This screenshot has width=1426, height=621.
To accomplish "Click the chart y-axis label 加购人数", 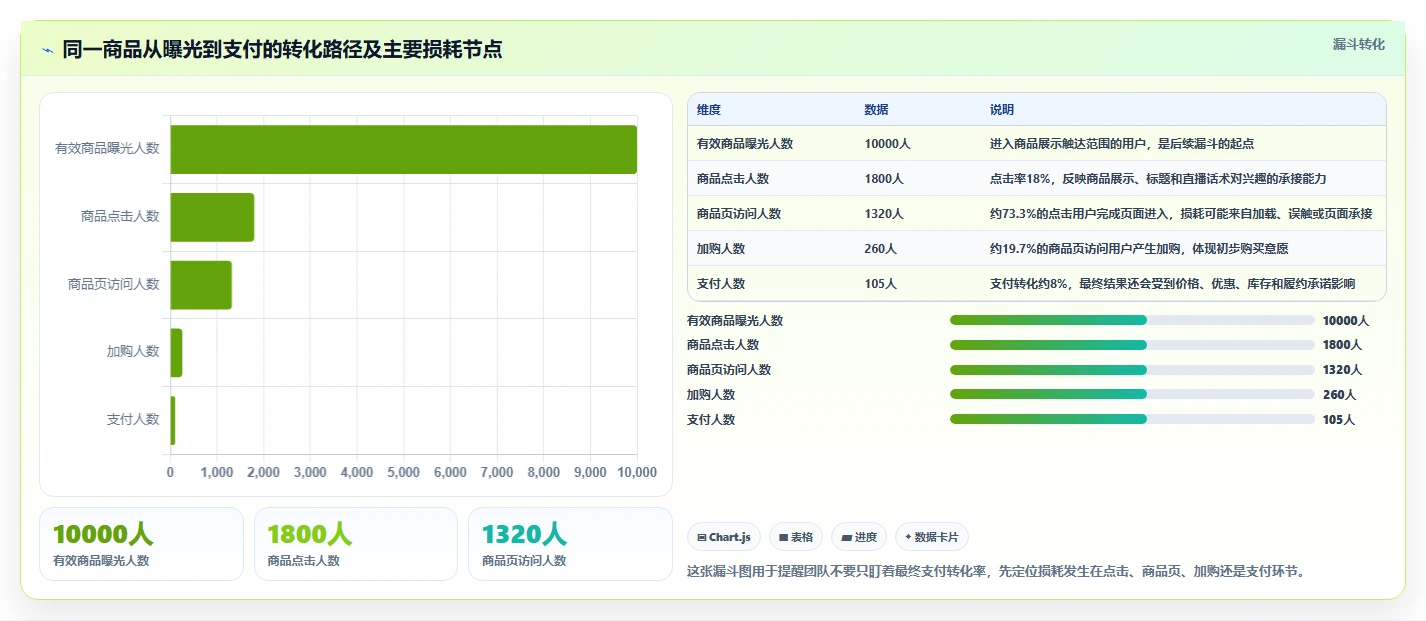I will click(133, 351).
